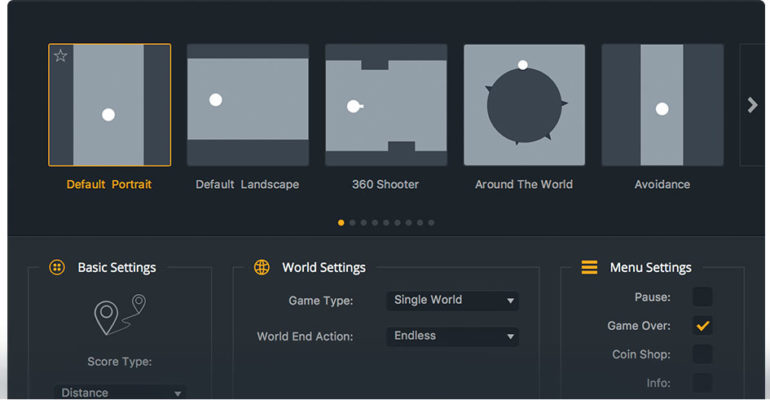Click the World Settings globe icon

click(261, 267)
